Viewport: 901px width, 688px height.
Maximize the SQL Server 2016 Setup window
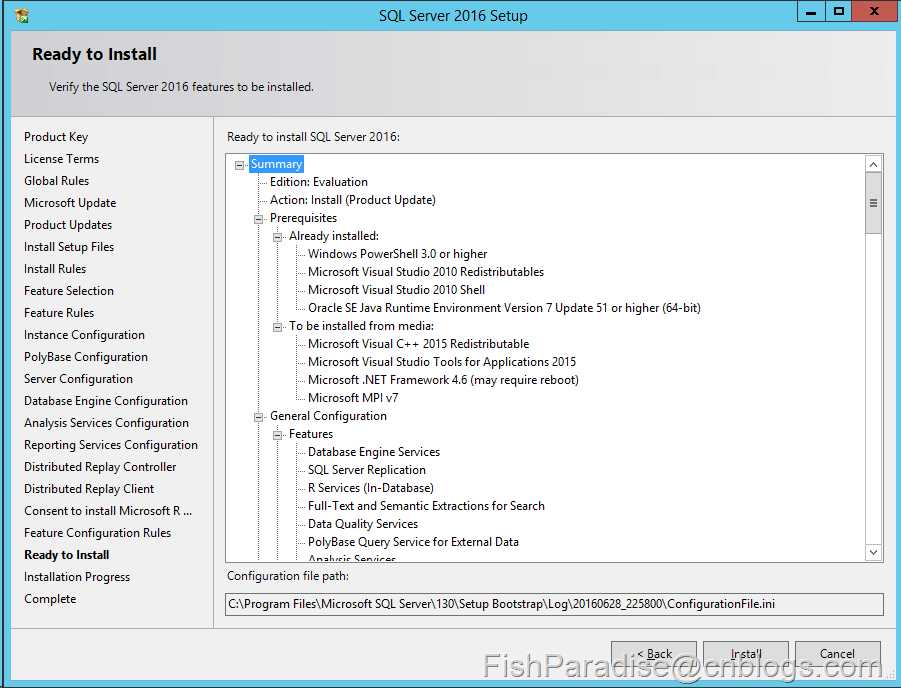839,11
